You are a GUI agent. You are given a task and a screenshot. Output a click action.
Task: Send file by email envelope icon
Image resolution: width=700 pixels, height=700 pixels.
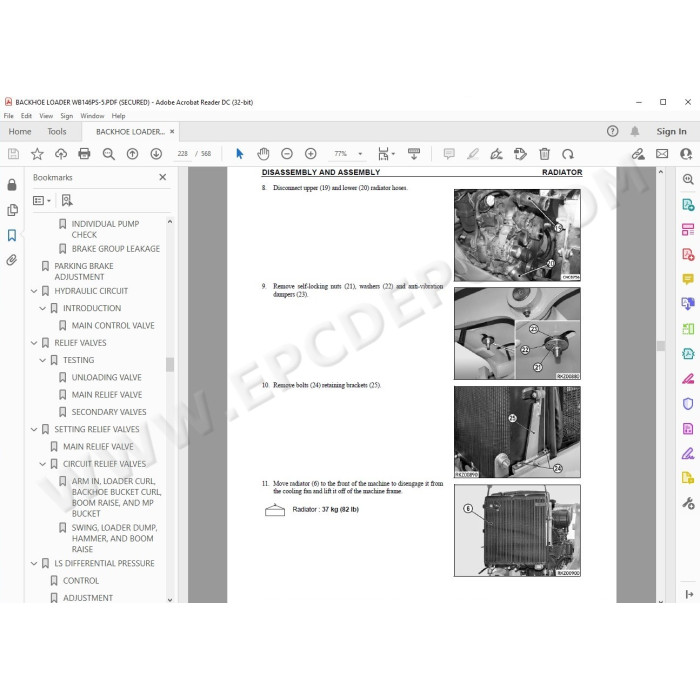pyautogui.click(x=662, y=154)
